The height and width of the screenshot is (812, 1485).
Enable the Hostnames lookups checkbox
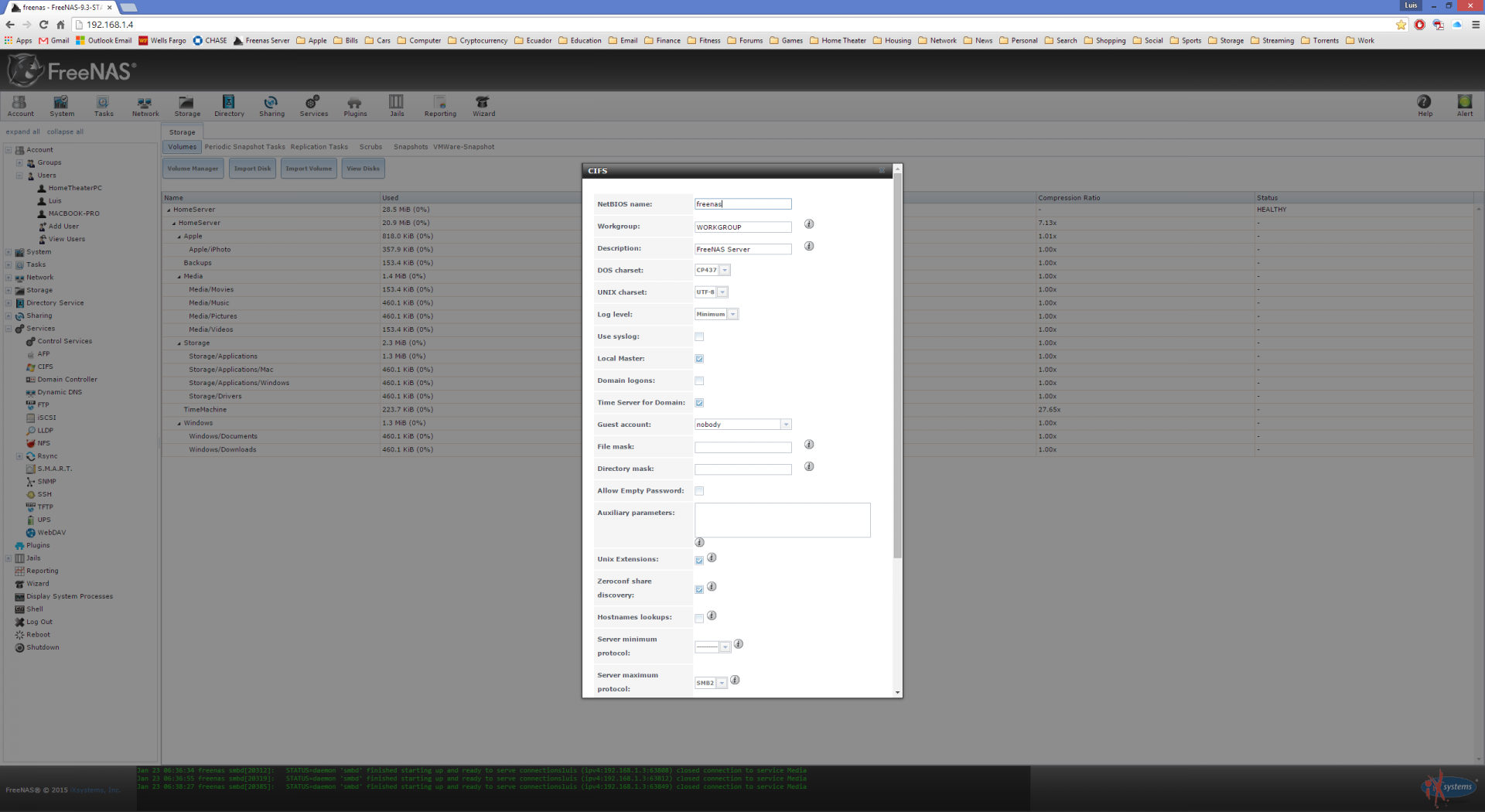[699, 618]
